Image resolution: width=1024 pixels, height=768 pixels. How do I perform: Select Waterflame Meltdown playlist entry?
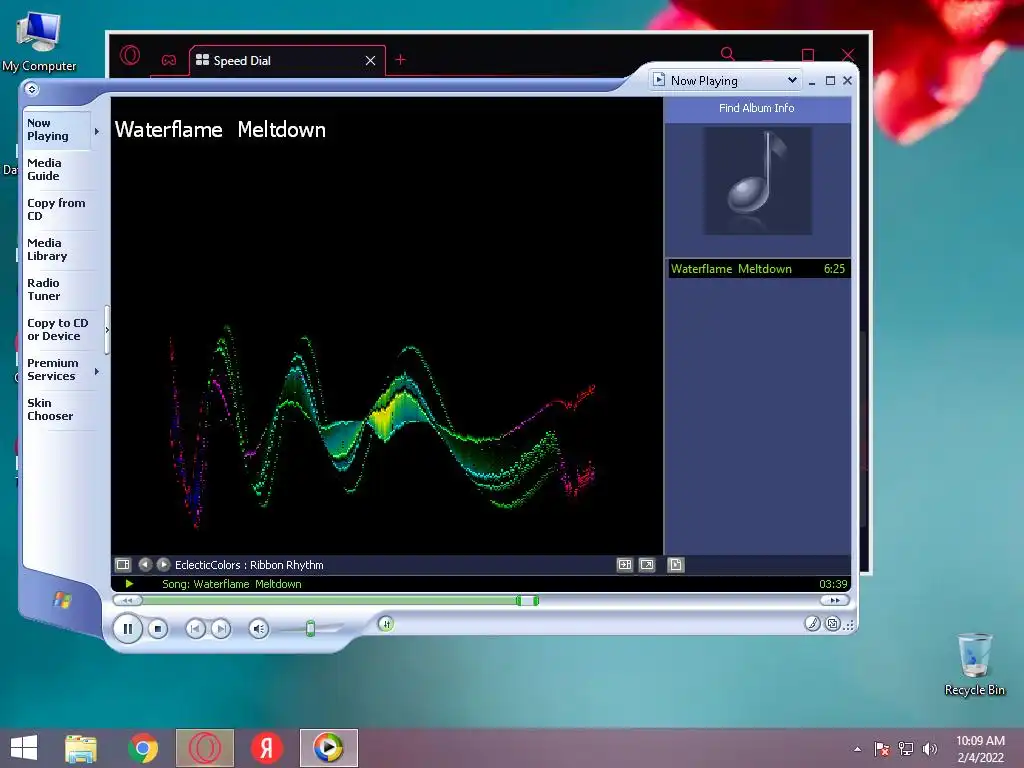pos(758,269)
